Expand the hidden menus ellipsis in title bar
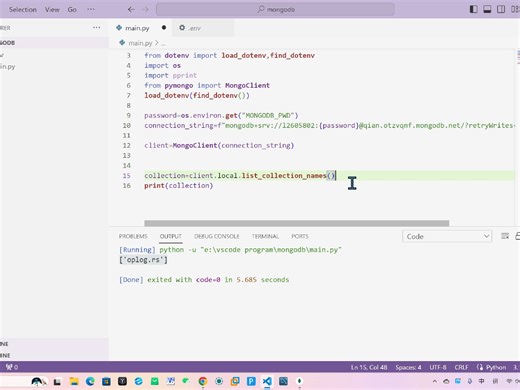520x390 pixels. pos(91,9)
